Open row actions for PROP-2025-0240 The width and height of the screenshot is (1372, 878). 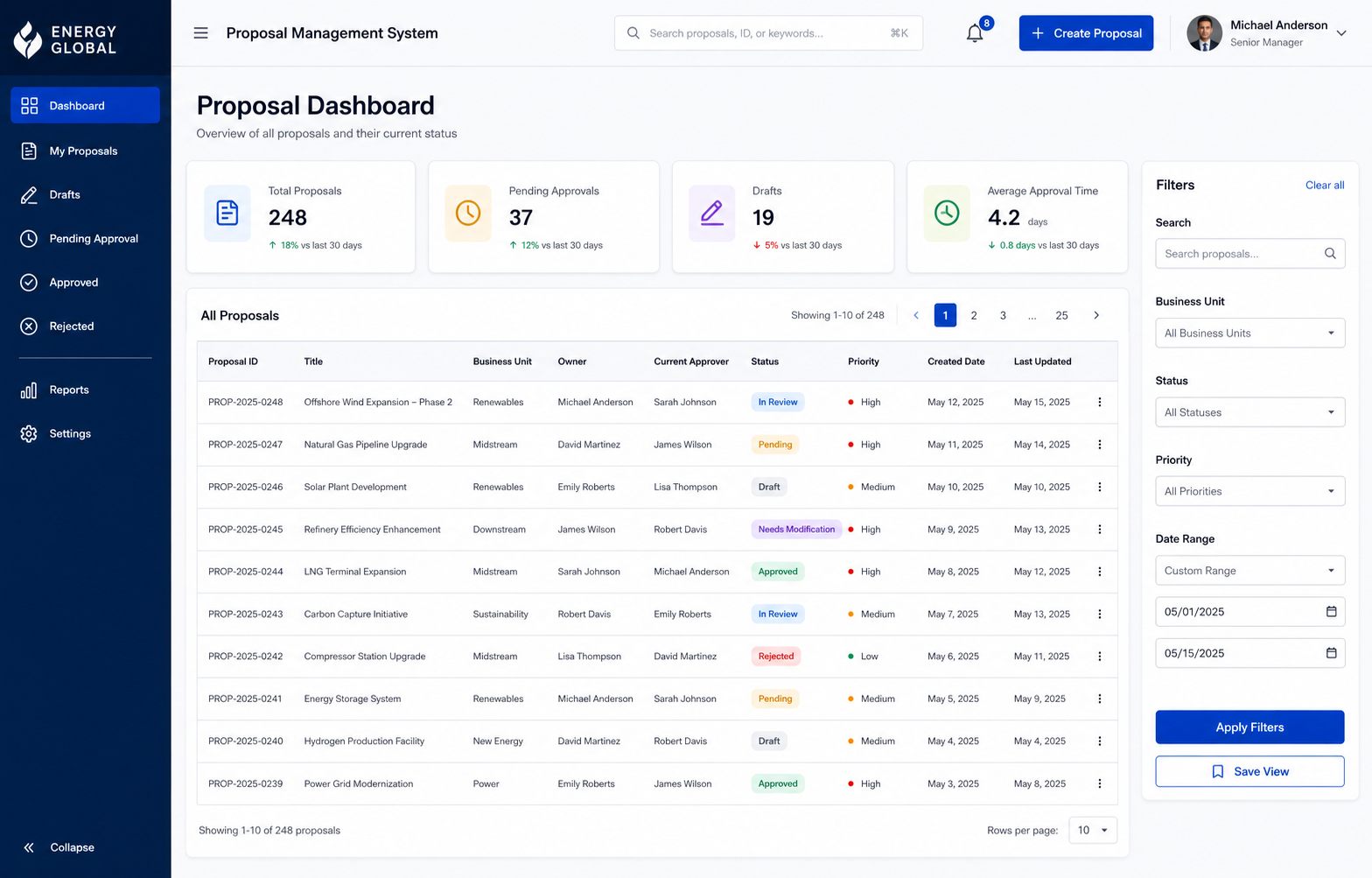coord(1100,741)
